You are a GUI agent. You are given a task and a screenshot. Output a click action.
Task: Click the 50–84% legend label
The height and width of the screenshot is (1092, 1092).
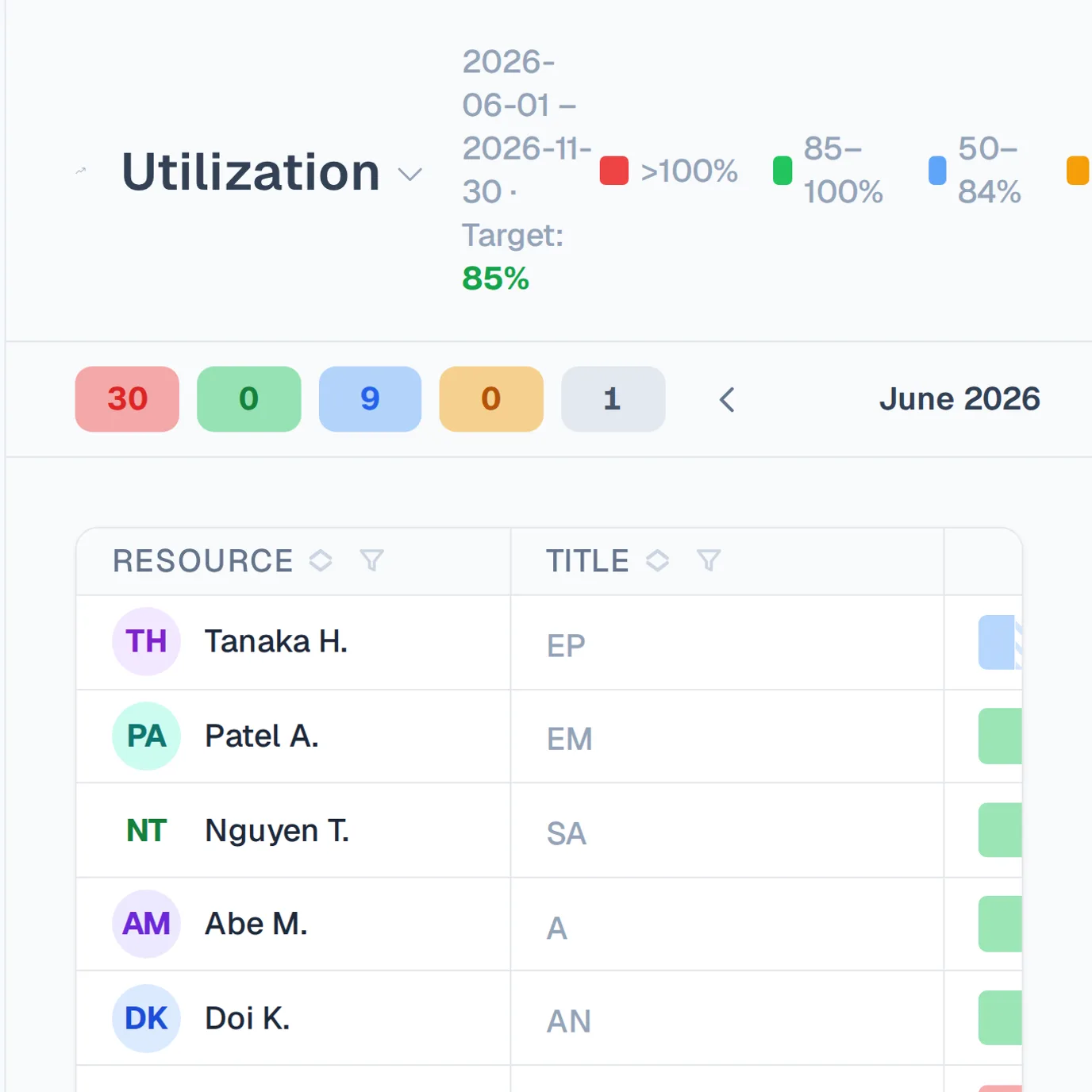[989, 170]
